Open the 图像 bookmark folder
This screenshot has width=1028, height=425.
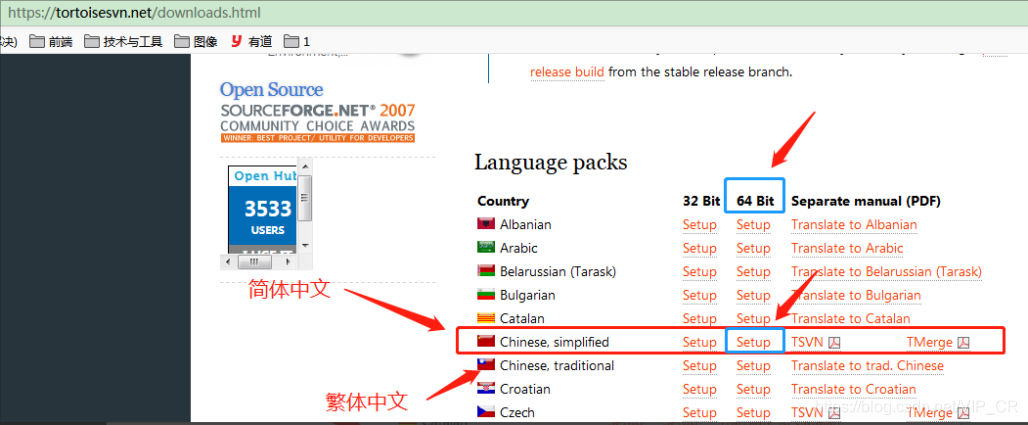pyautogui.click(x=195, y=41)
